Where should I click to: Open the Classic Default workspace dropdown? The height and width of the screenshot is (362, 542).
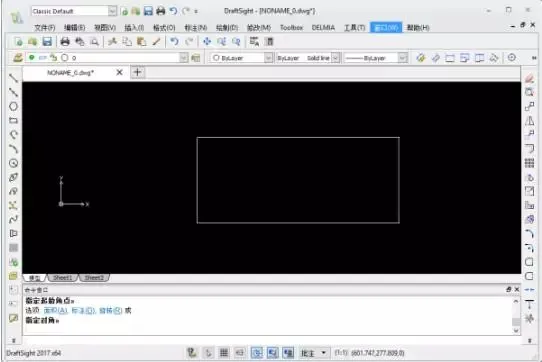pyautogui.click(x=112, y=11)
